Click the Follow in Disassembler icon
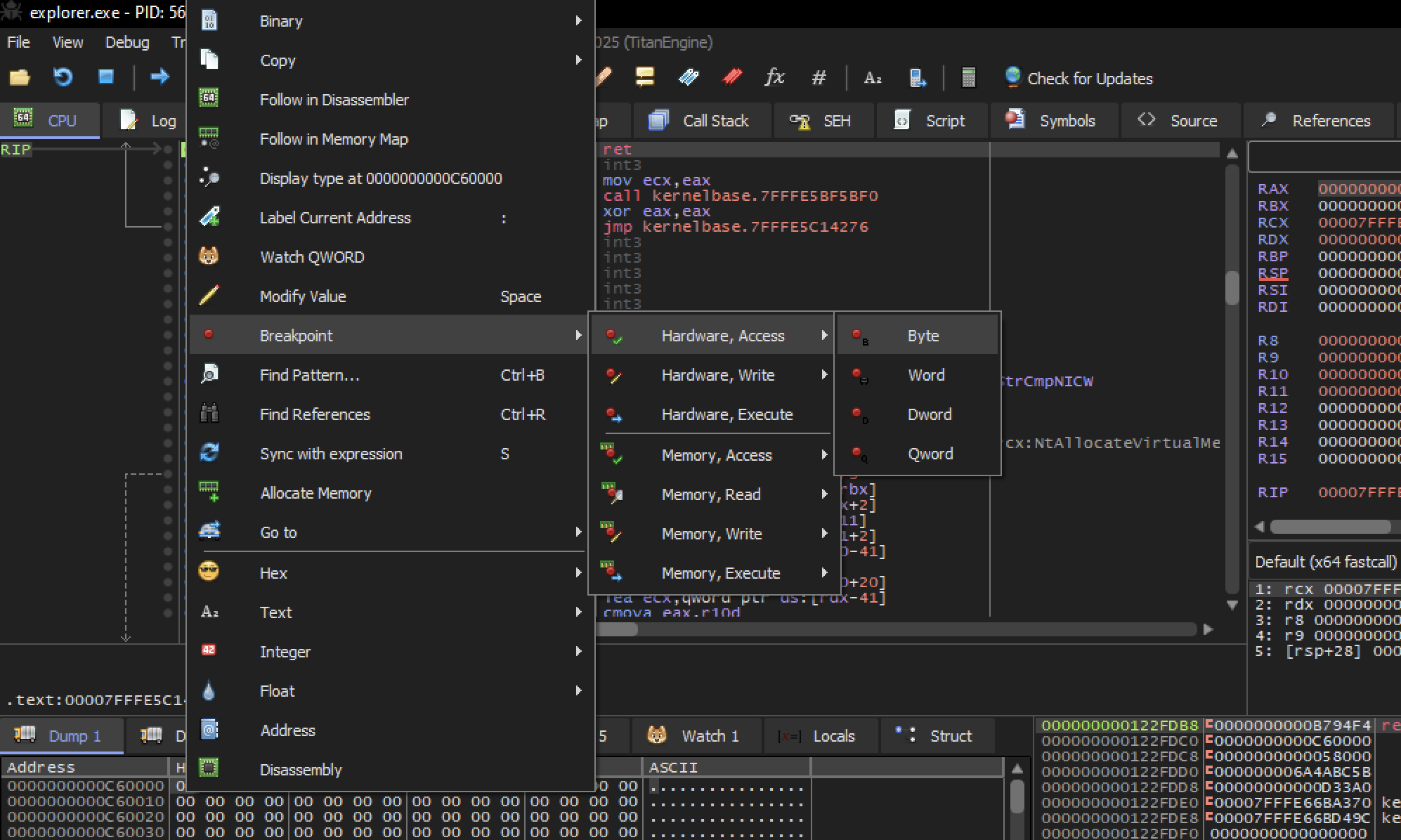The image size is (1401, 840). (209, 98)
